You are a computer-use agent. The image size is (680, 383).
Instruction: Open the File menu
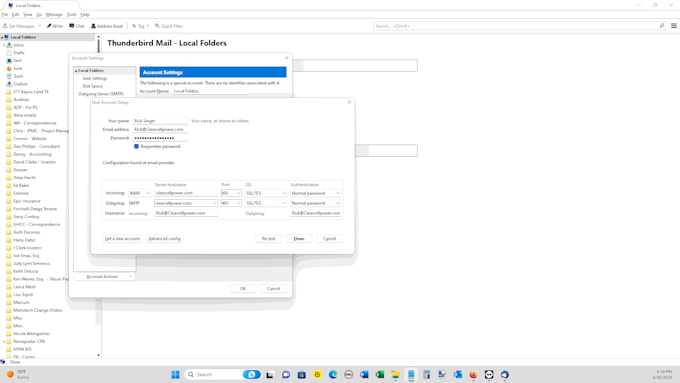(4, 14)
